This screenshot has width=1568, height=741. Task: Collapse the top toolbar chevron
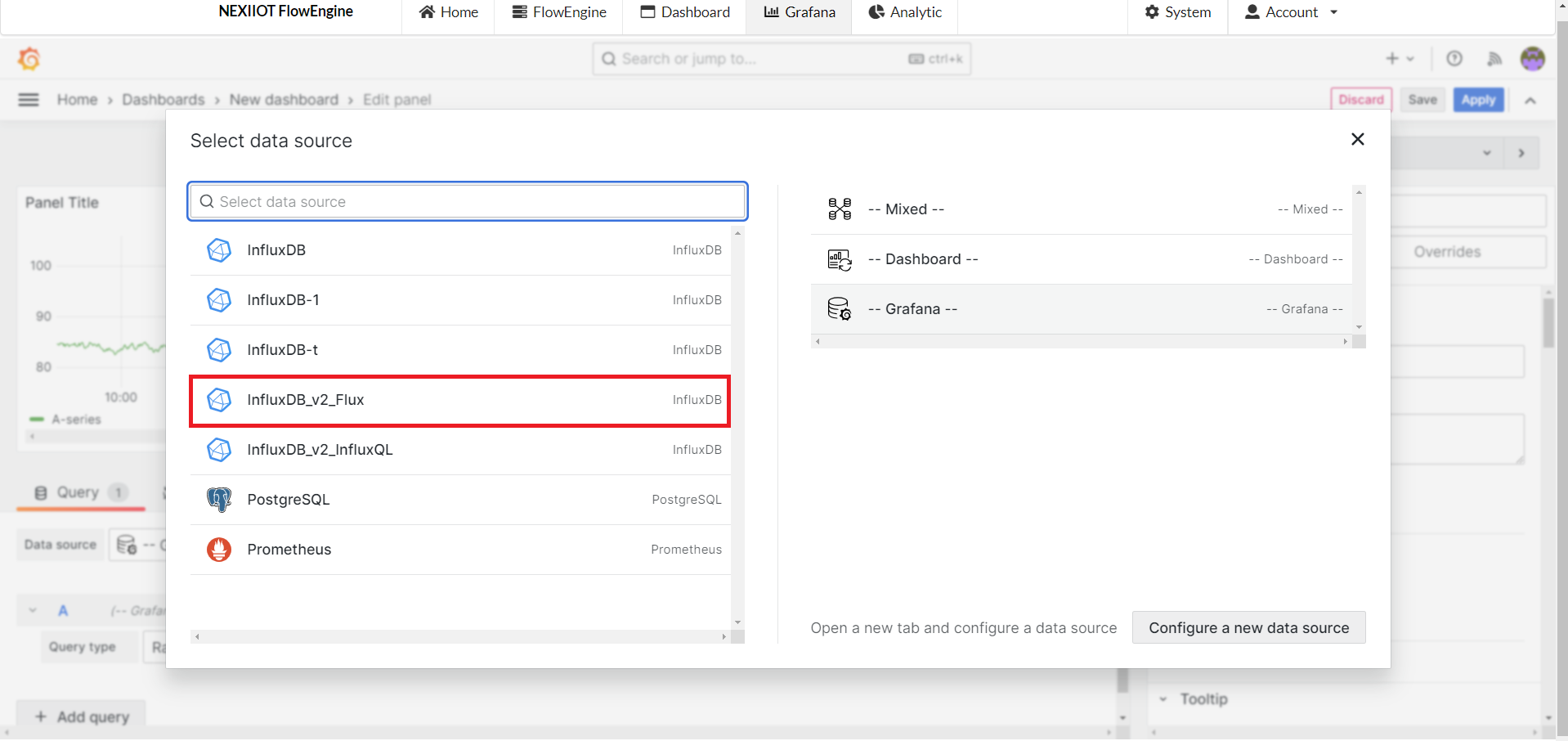pos(1530,100)
